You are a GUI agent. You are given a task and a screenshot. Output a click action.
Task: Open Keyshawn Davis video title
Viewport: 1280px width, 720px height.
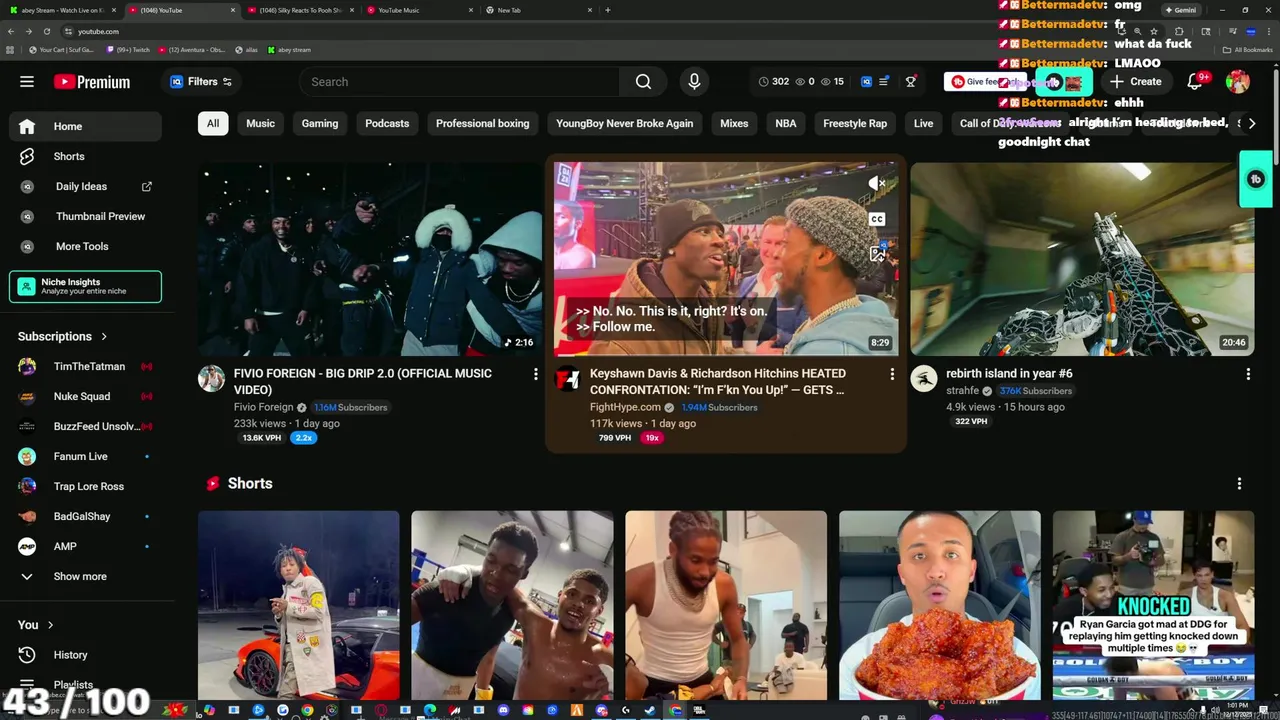718,382
